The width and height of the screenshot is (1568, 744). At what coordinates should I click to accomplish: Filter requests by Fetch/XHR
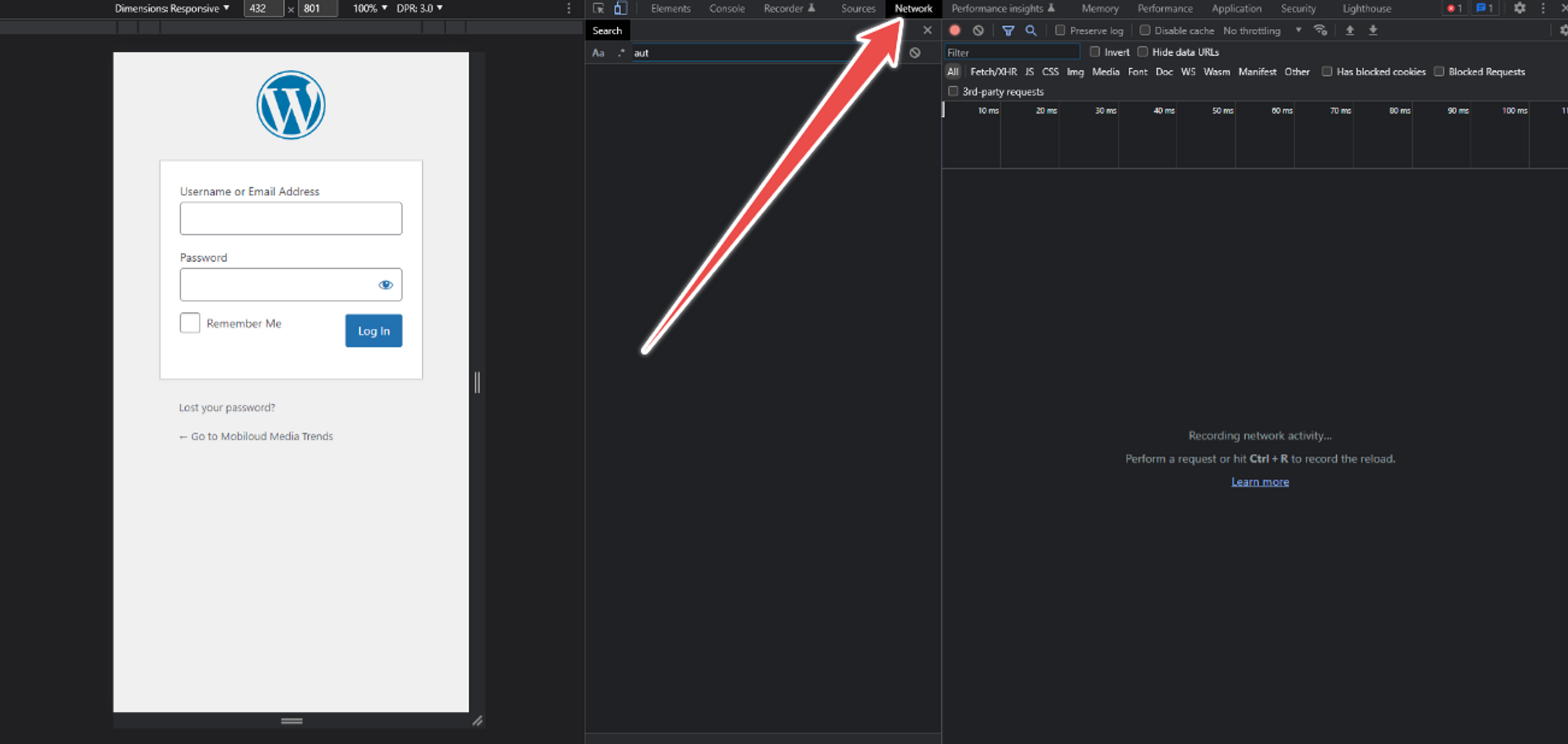click(x=993, y=72)
